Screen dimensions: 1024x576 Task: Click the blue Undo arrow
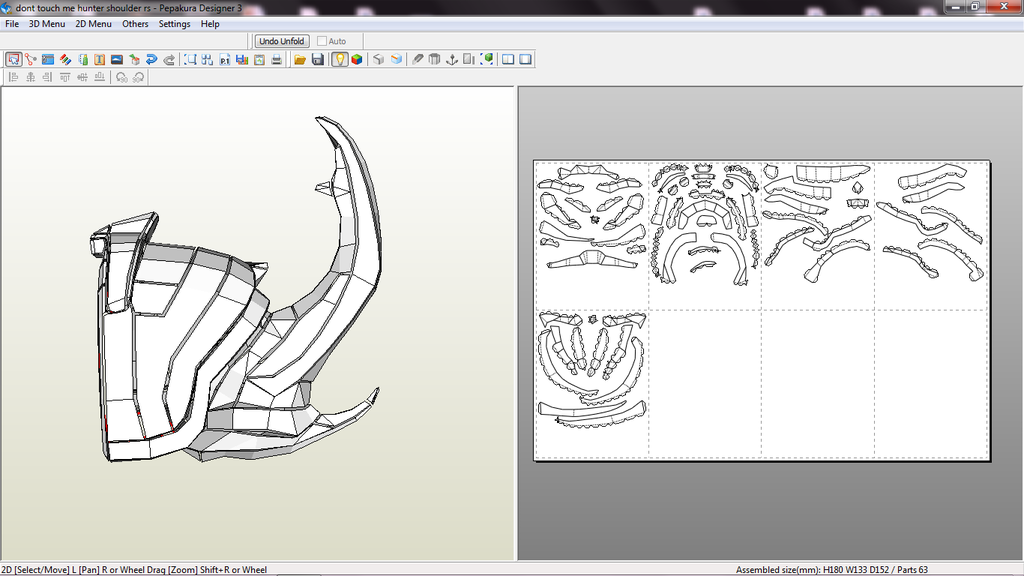pyautogui.click(x=152, y=59)
